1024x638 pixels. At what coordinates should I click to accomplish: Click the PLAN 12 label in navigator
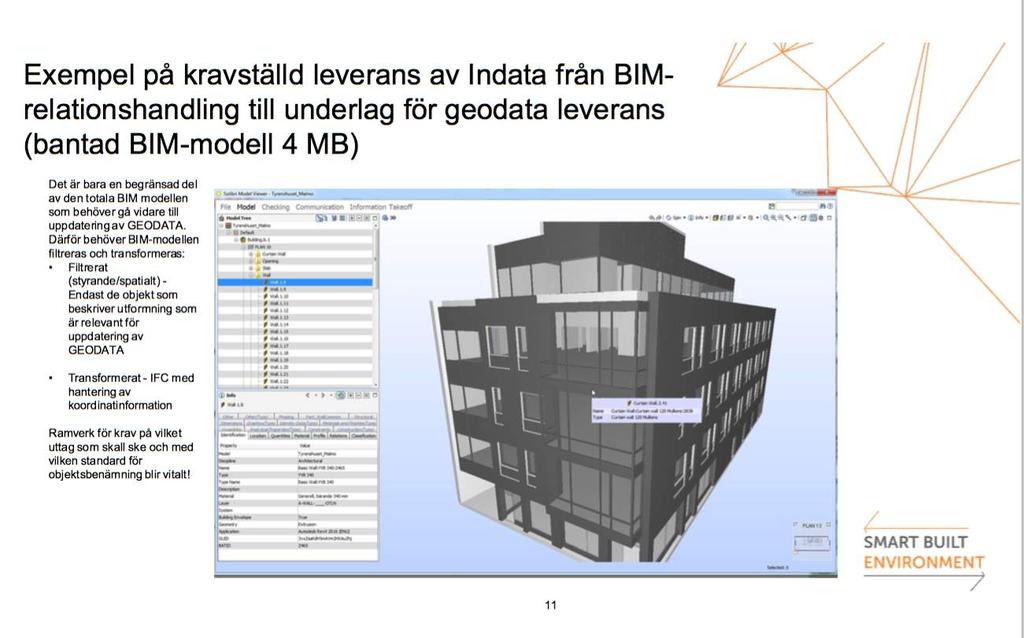click(812, 525)
